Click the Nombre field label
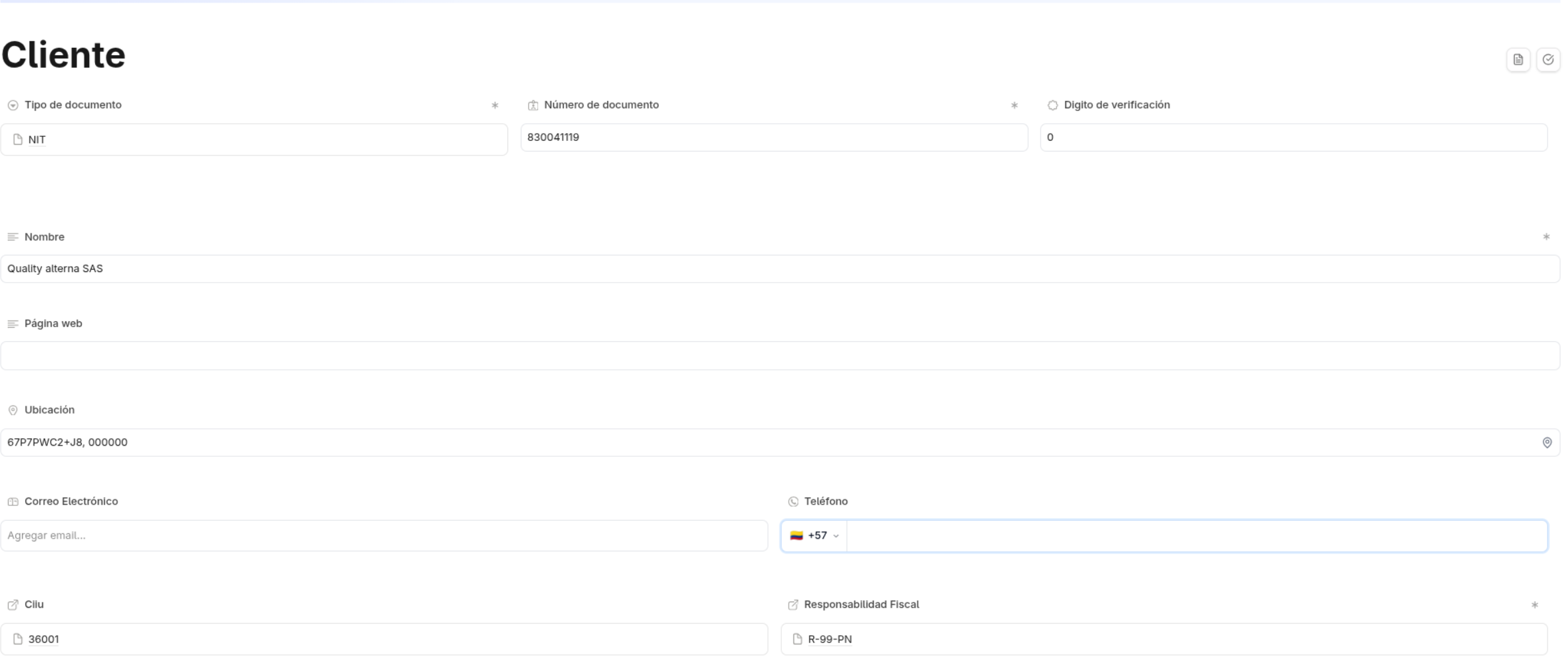 [x=45, y=237]
